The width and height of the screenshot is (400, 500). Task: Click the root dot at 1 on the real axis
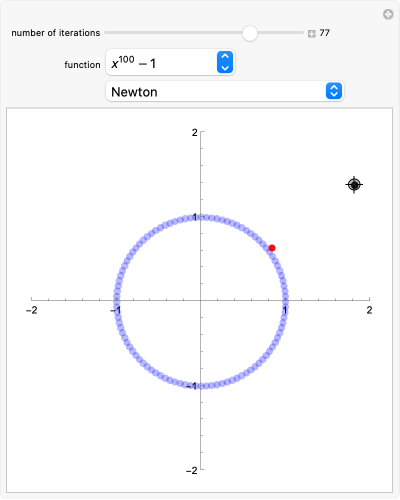285,300
